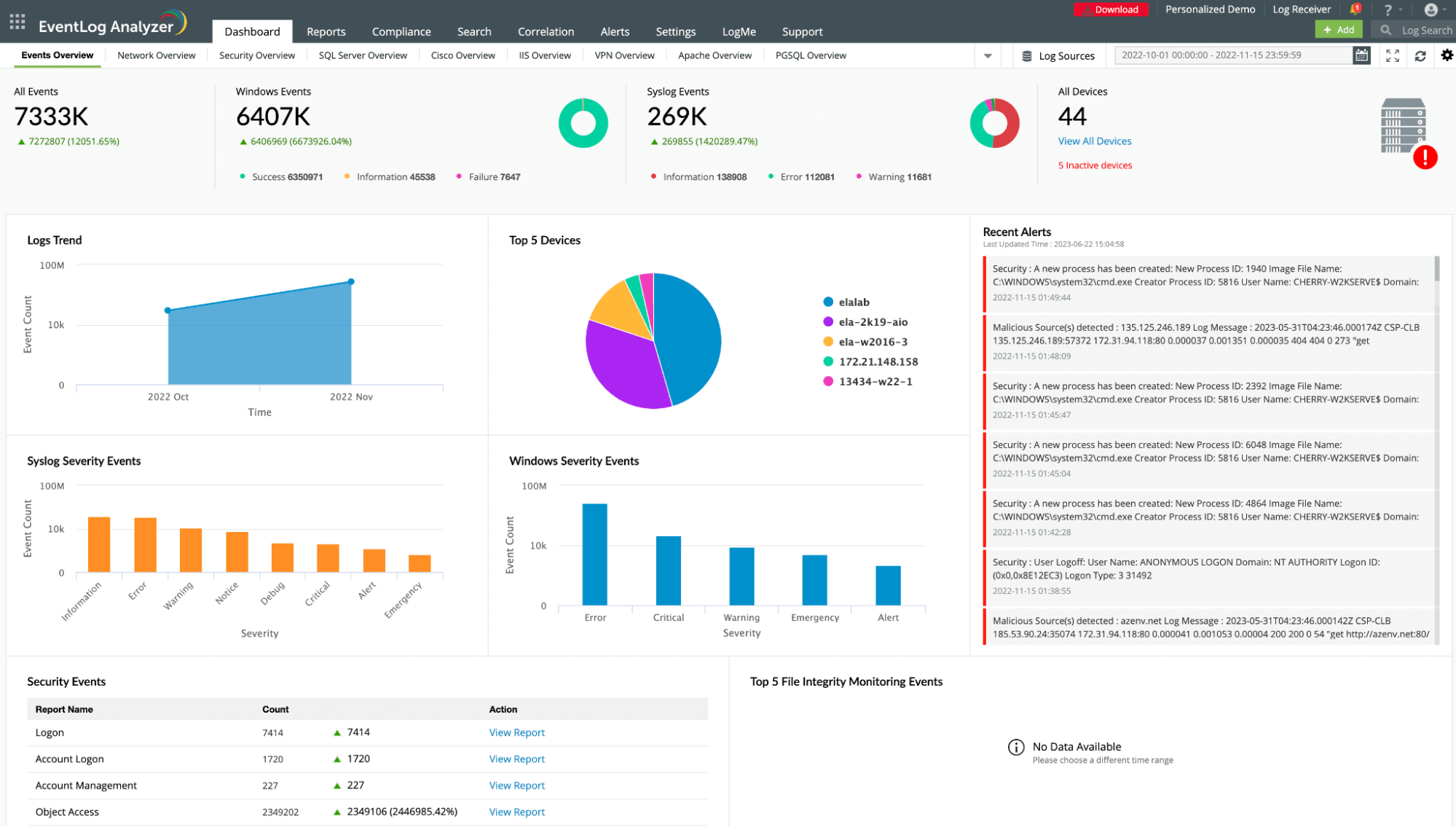Open Log Receiver link
The image size is (1456, 827).
coord(1301,9)
